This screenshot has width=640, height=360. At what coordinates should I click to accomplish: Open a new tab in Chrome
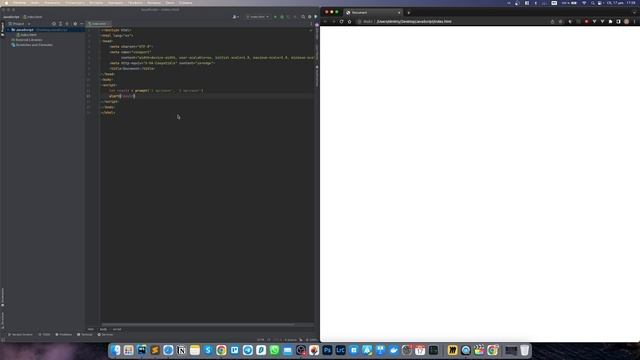point(409,13)
